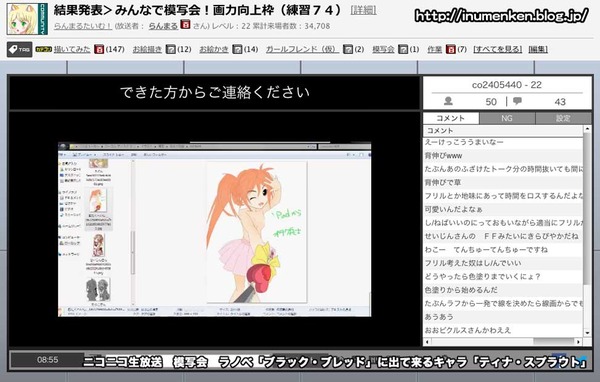Open dictionary icon beside お絵かき (14)
600x382 pixels.
click(x=237, y=49)
